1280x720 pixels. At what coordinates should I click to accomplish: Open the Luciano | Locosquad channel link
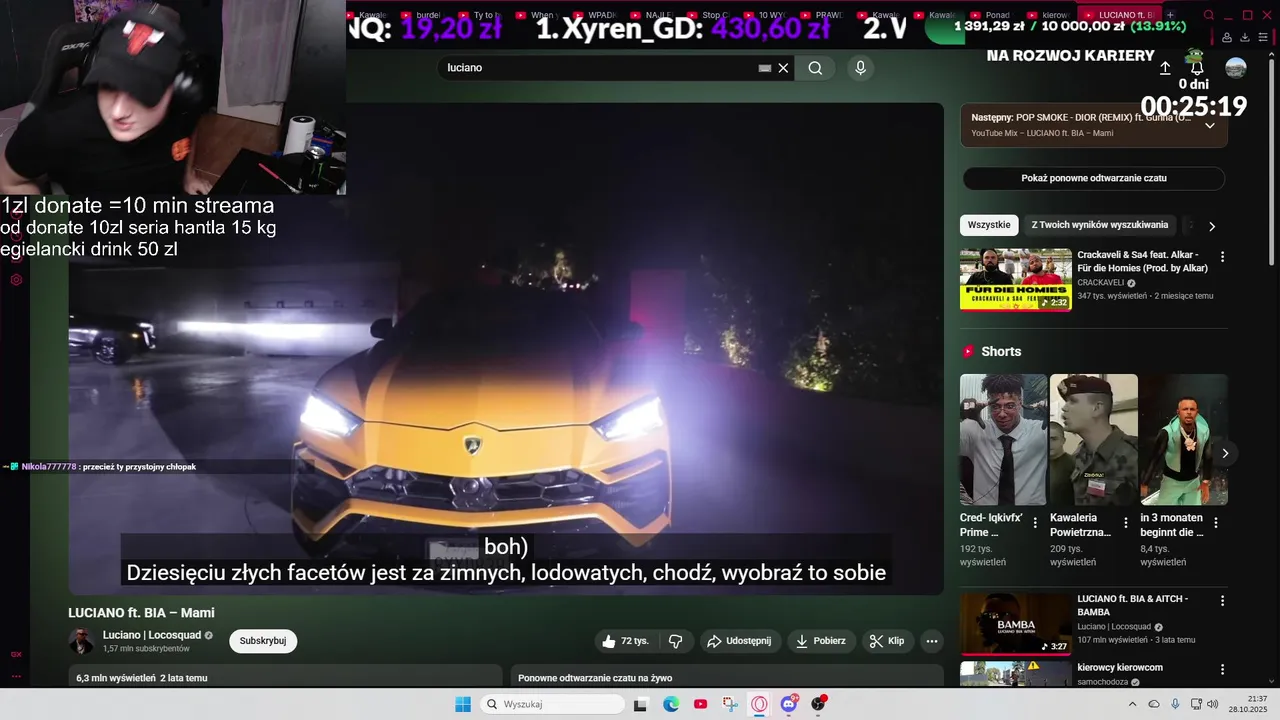pyautogui.click(x=151, y=635)
